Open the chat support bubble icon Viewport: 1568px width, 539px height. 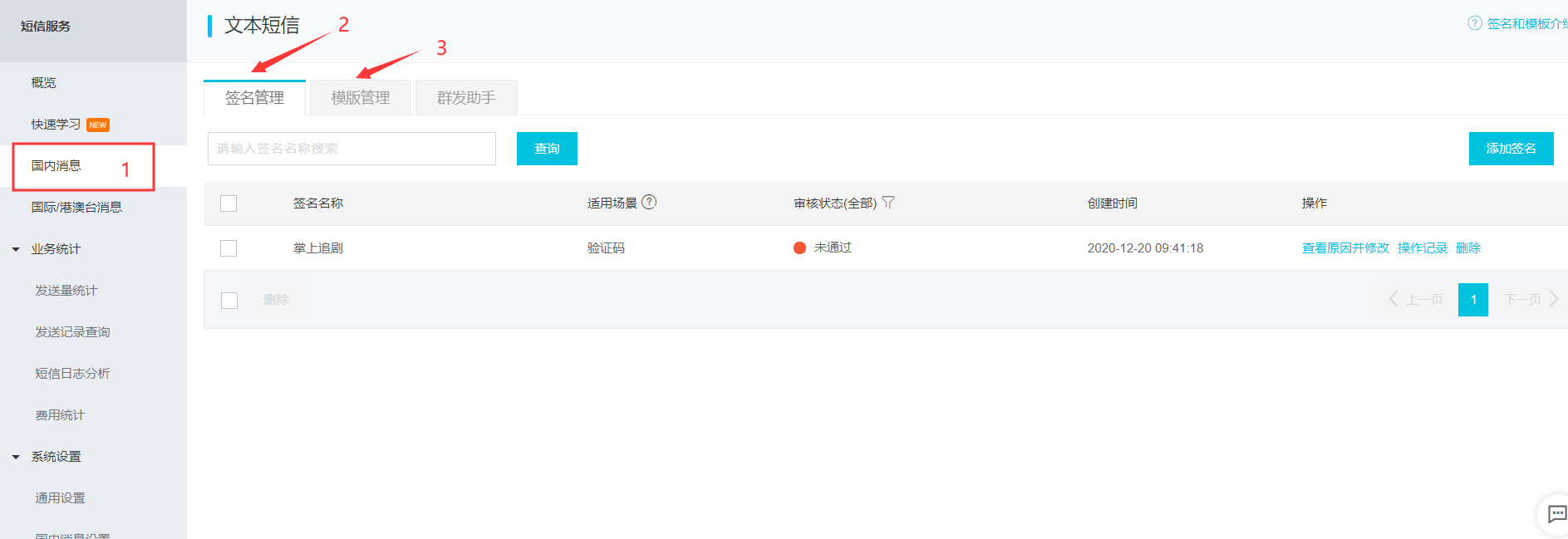1556,515
